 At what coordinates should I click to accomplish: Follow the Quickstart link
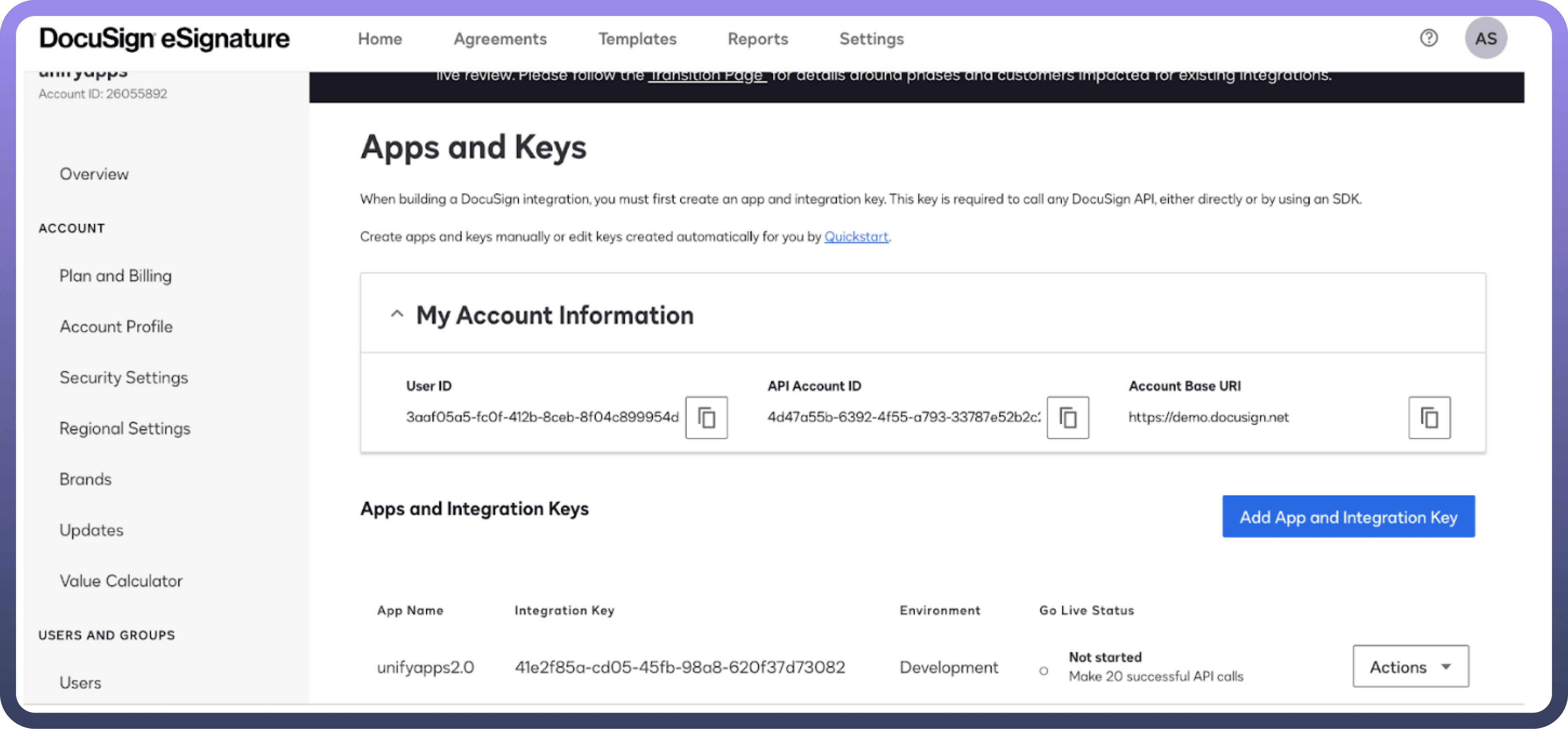point(856,236)
